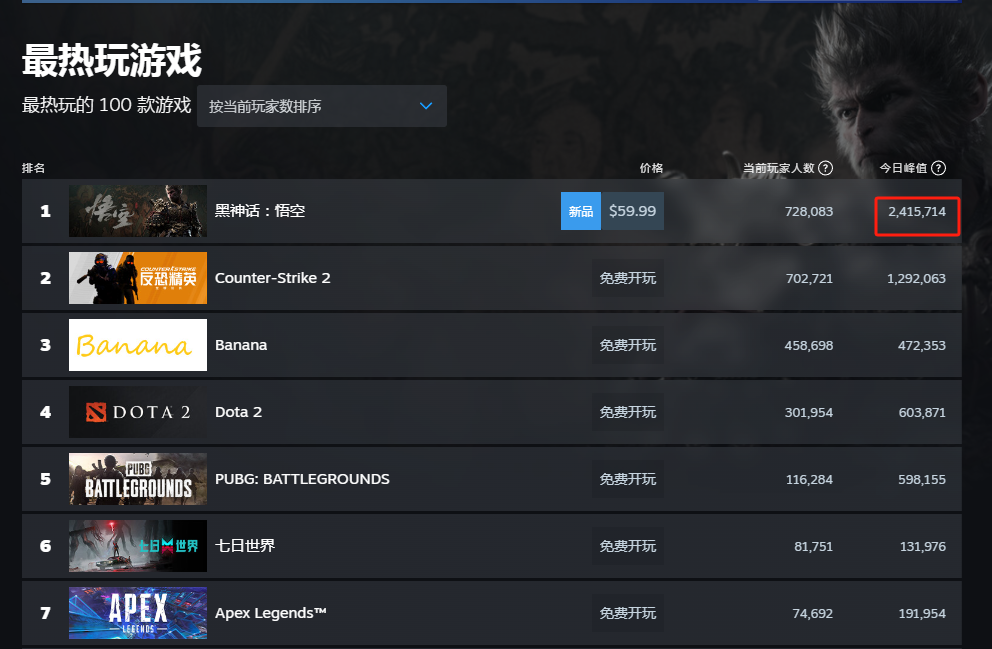The height and width of the screenshot is (649, 992).
Task: Click the 当前玩家人数 column header
Action: (x=779, y=168)
